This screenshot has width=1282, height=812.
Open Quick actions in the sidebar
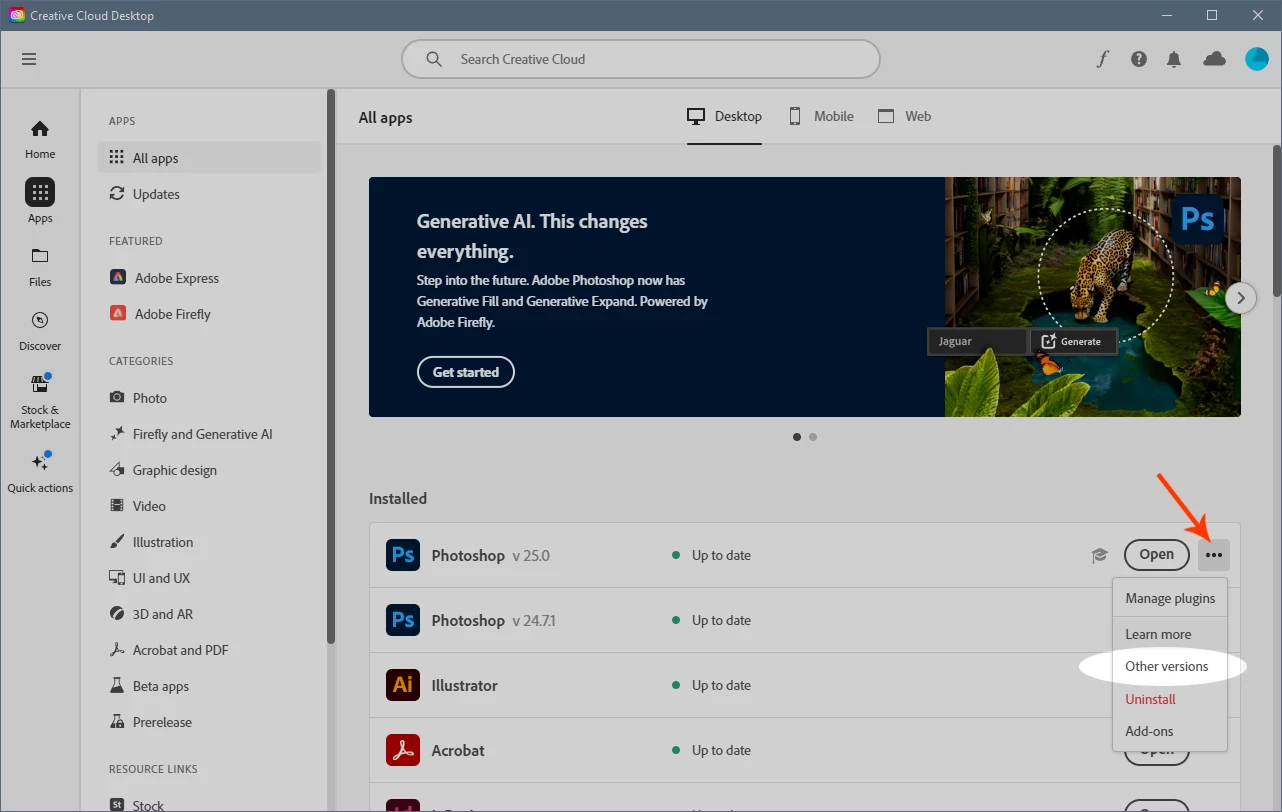[x=40, y=473]
